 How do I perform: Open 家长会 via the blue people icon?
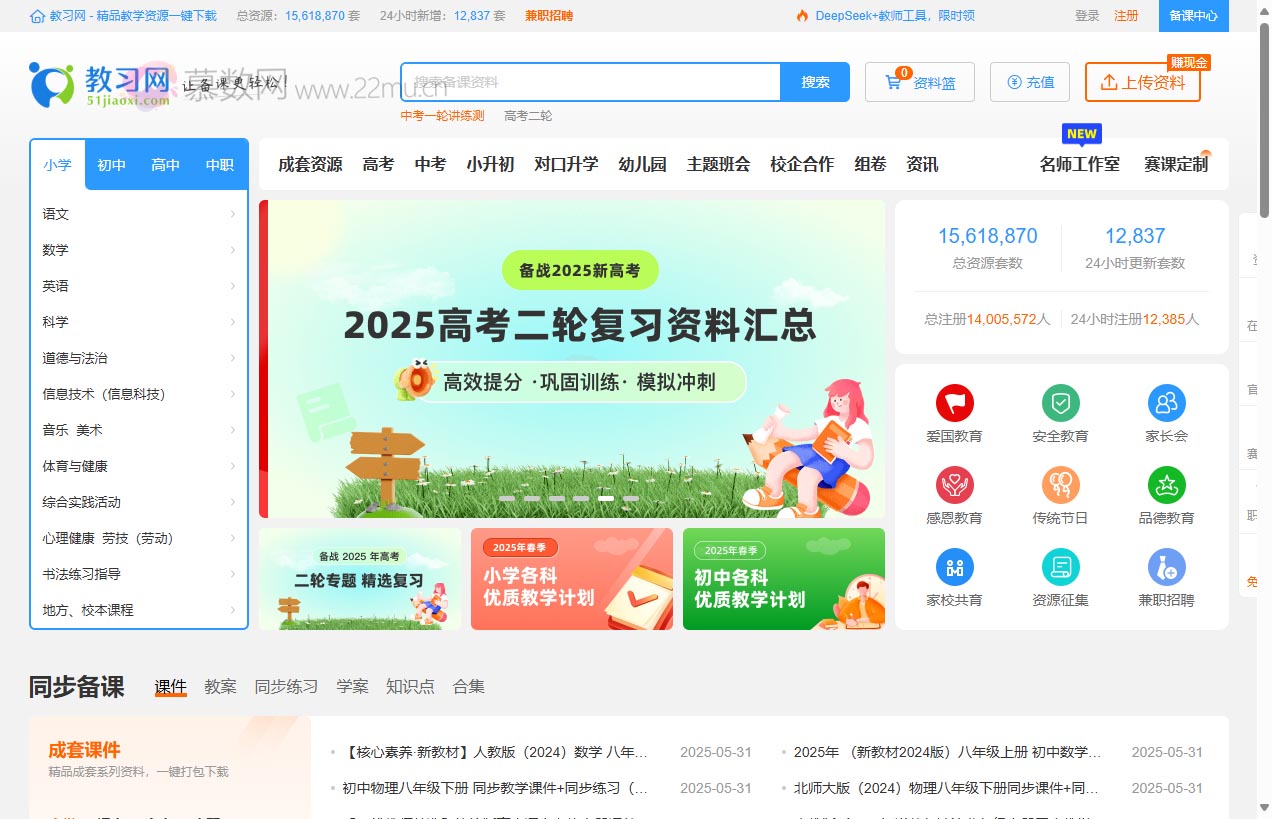[x=1166, y=410]
